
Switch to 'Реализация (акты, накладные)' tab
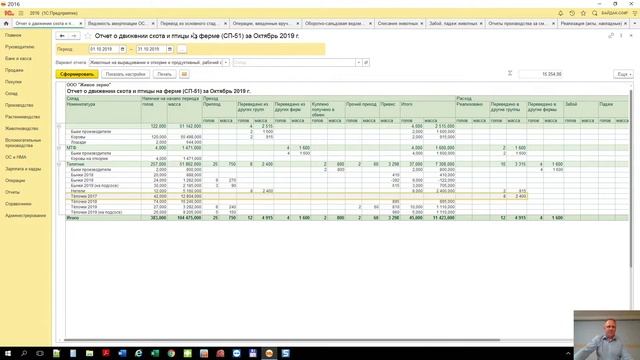[x=590, y=24]
